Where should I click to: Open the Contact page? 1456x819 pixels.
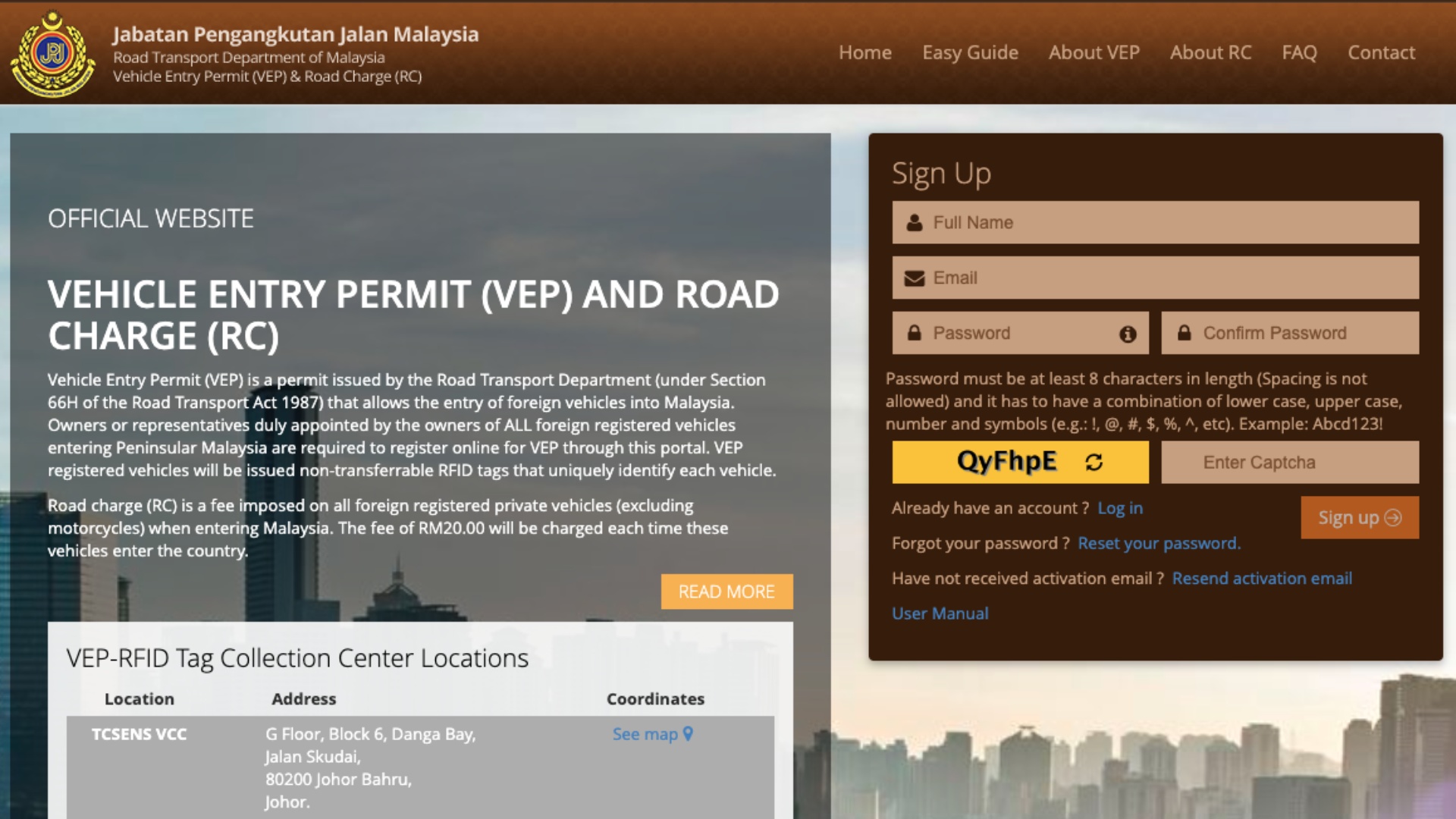tap(1381, 52)
